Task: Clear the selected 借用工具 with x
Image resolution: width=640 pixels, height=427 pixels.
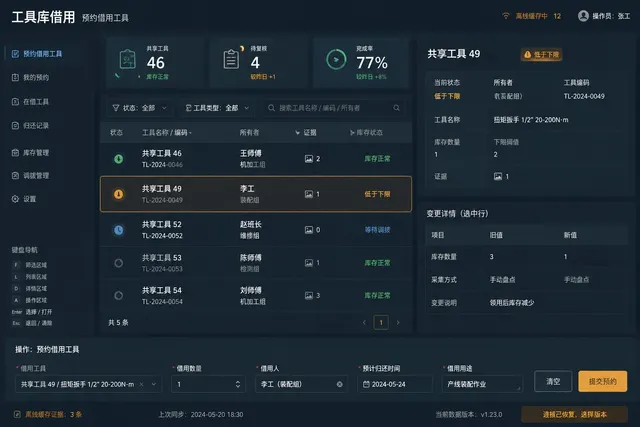Action: [x=141, y=384]
